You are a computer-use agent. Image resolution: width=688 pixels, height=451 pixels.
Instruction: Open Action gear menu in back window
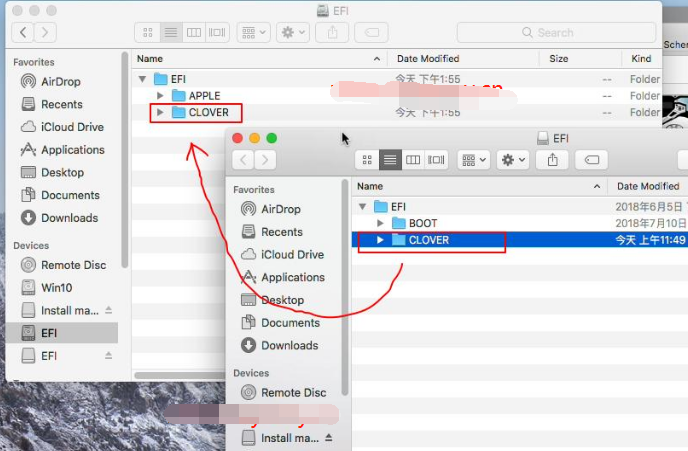294,32
